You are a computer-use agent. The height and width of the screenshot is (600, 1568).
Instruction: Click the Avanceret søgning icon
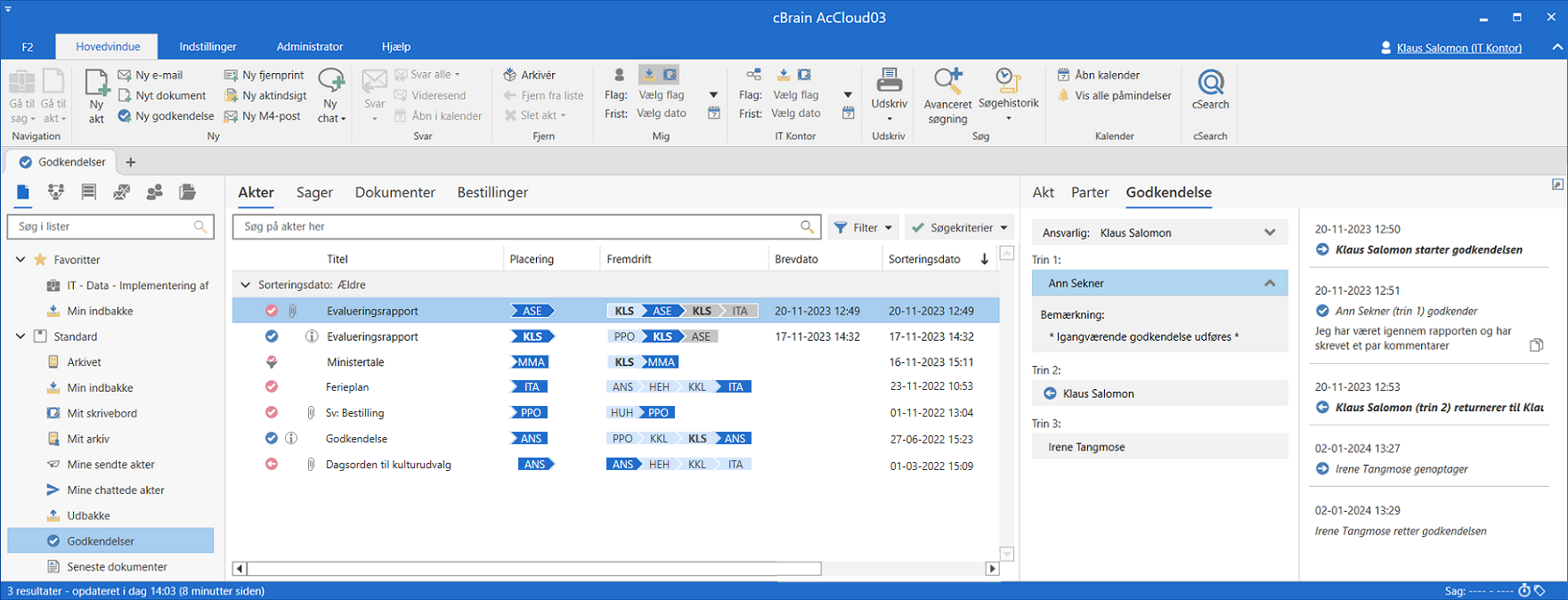(x=947, y=81)
